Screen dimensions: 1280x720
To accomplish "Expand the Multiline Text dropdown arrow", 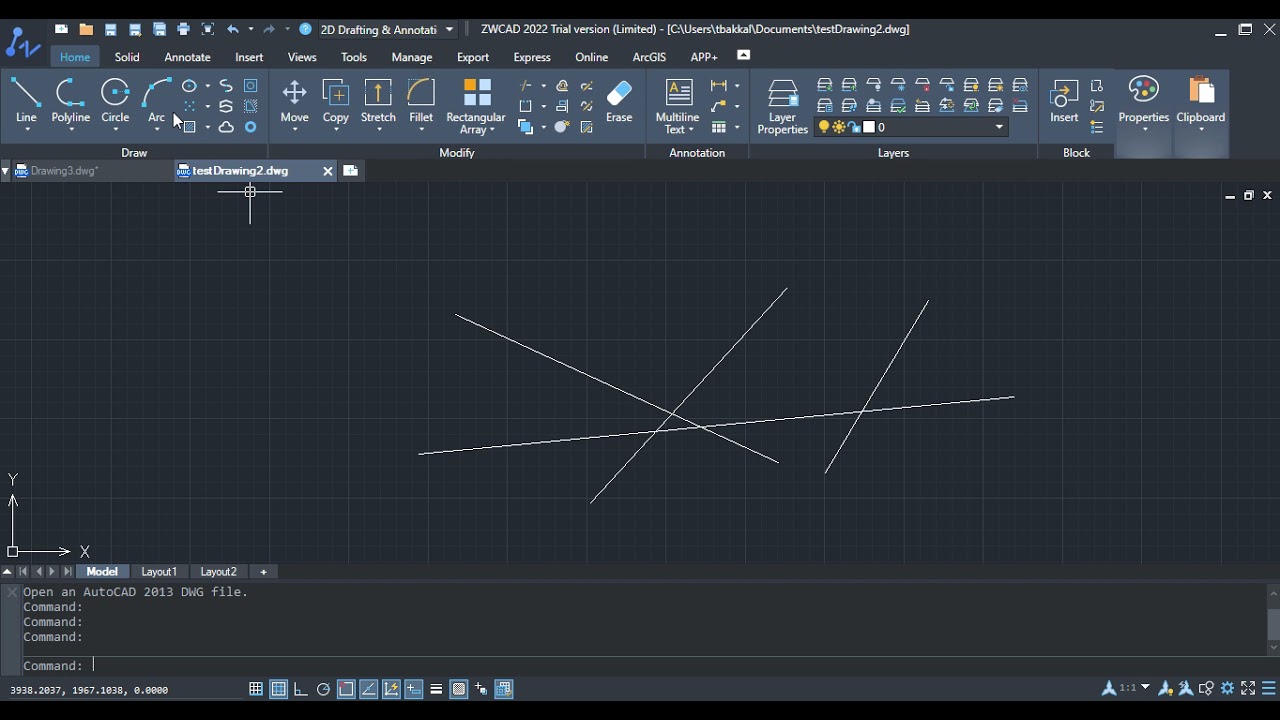I will (691, 130).
